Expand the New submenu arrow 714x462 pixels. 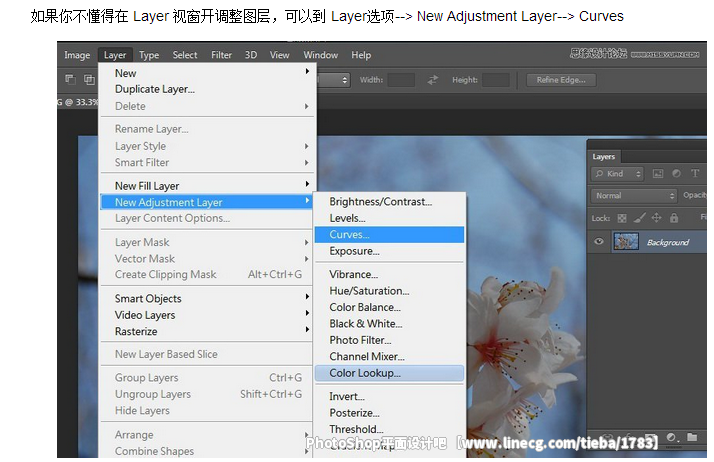(307, 71)
